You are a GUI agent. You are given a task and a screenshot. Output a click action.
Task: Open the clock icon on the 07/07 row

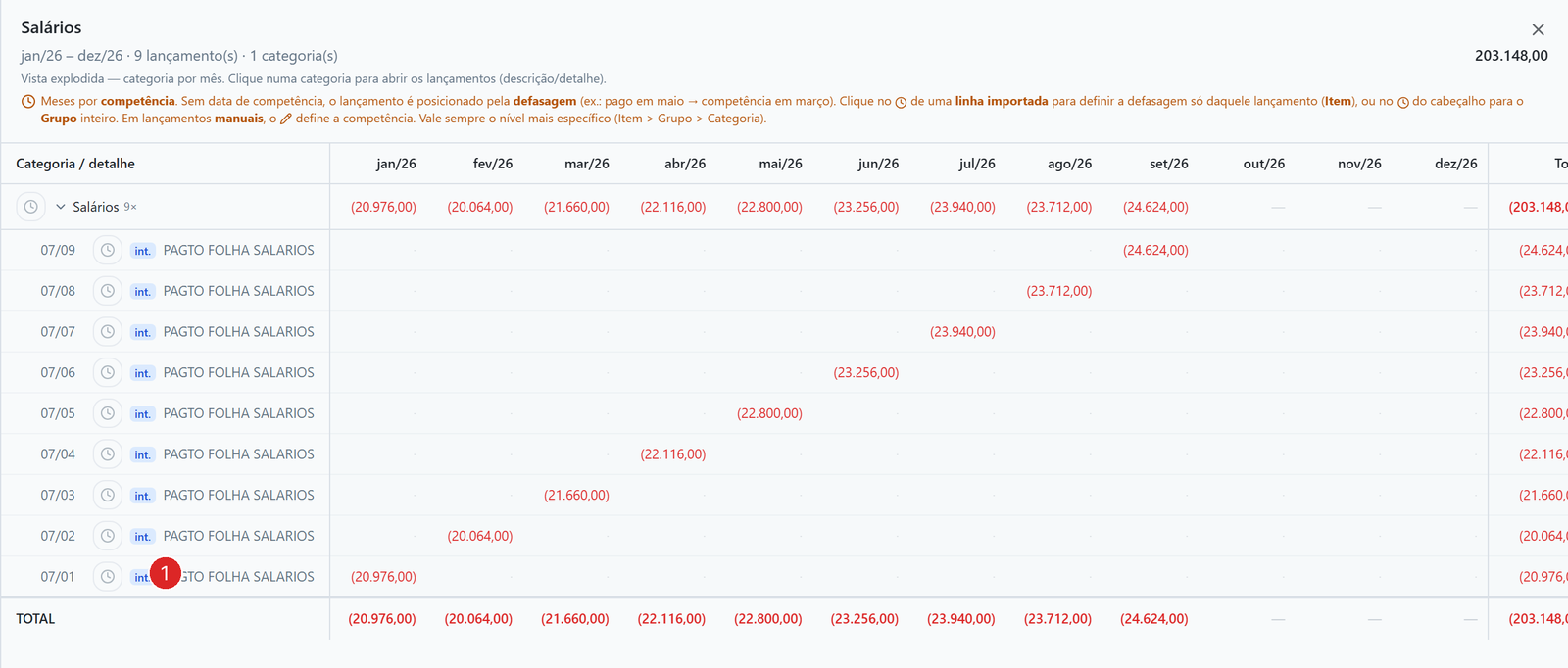click(108, 332)
